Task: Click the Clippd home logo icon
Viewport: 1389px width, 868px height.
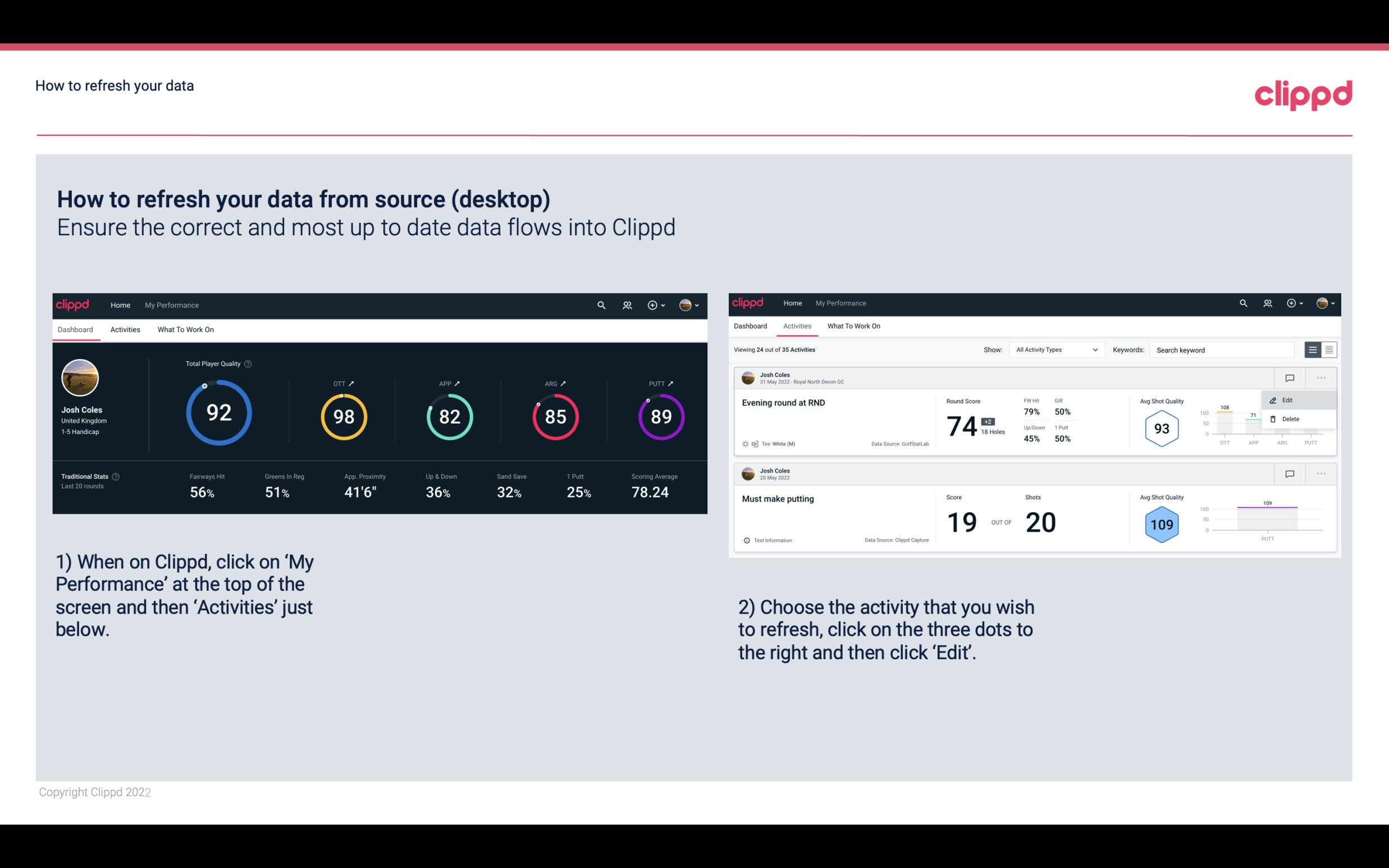Action: 74,304
